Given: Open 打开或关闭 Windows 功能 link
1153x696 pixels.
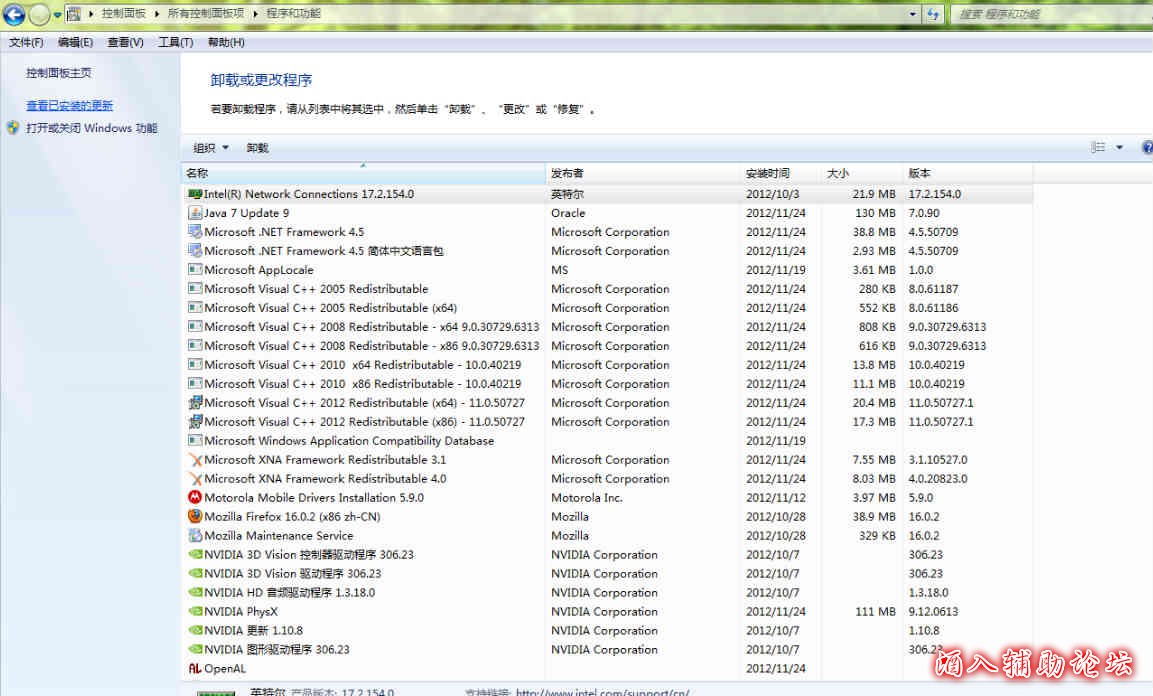Looking at the screenshot, I should tap(91, 128).
